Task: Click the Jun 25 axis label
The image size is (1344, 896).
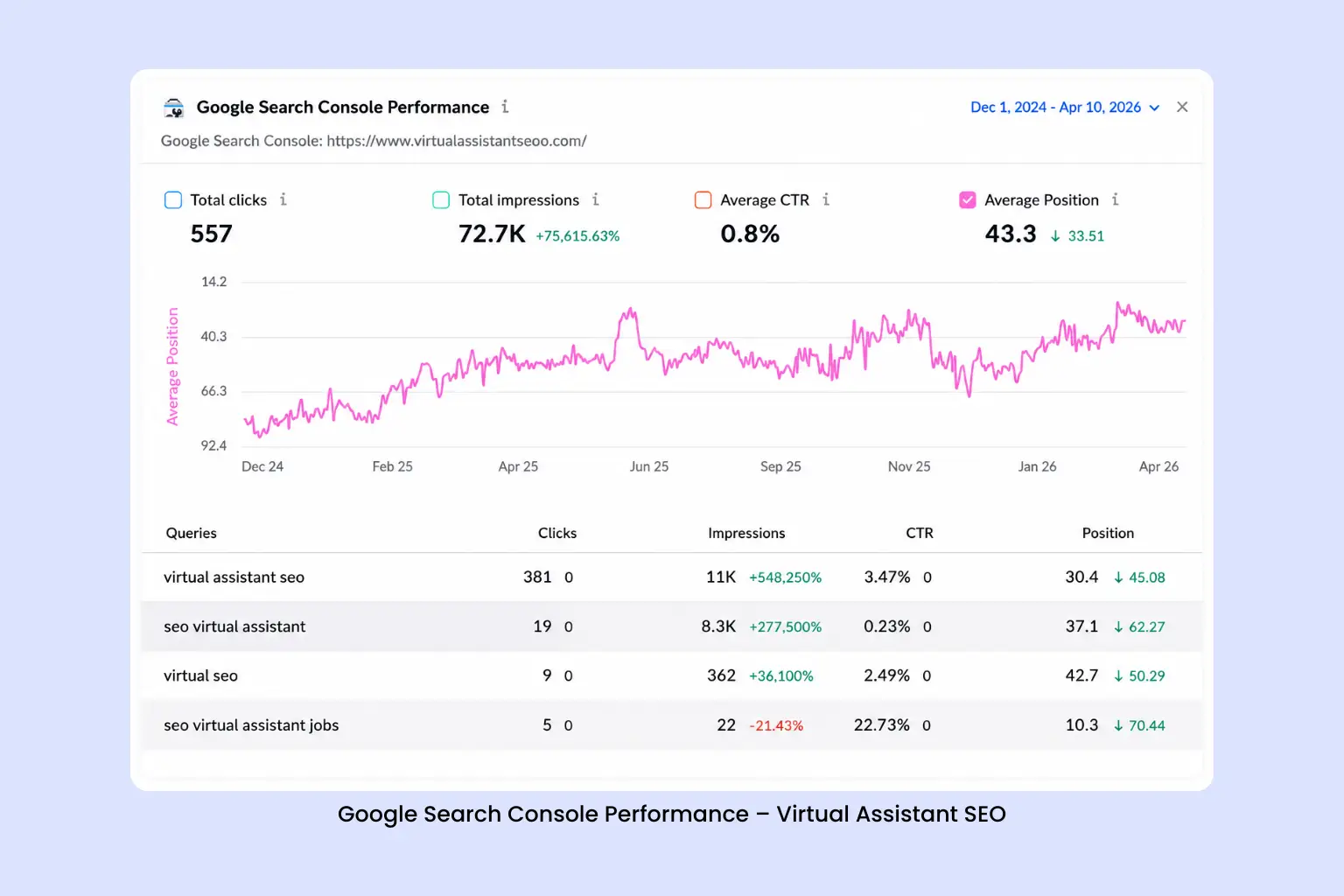Action: pos(649,466)
